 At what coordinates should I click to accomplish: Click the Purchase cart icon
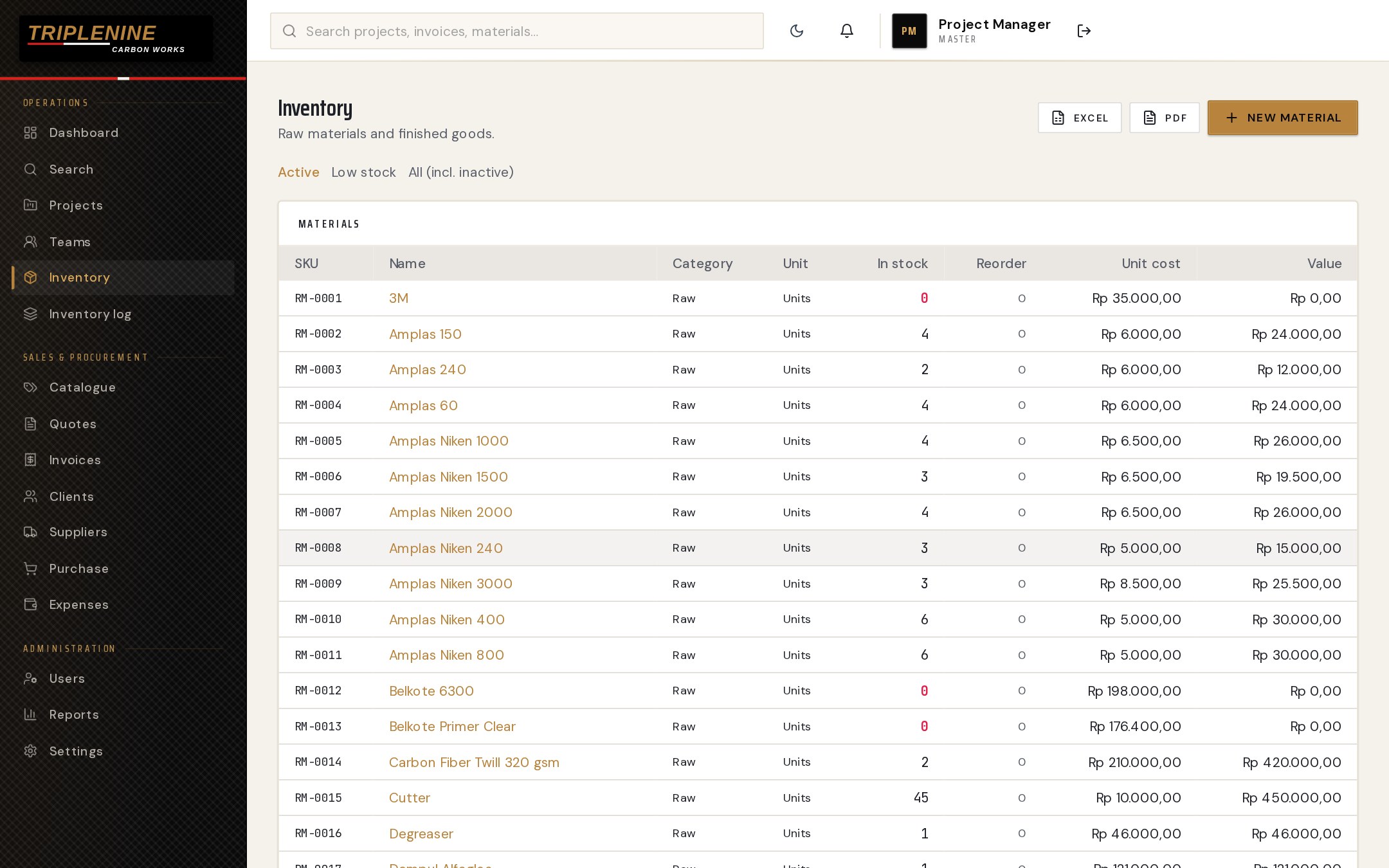coord(30,568)
